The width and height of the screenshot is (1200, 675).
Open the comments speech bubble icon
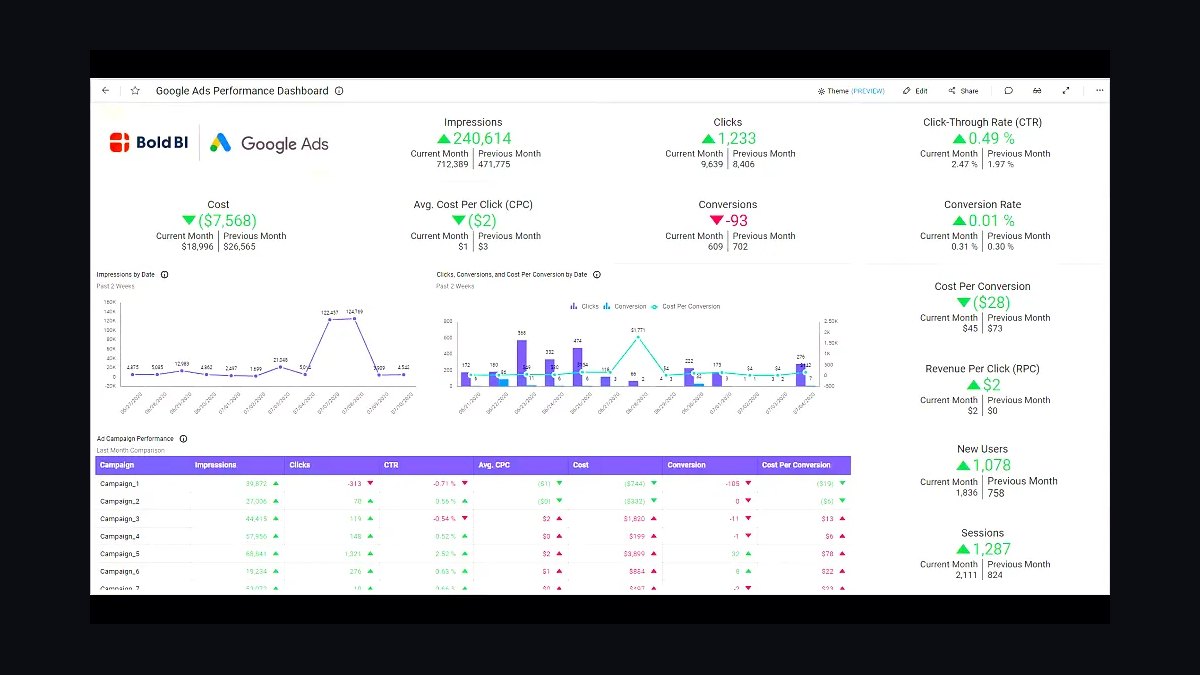[x=1009, y=91]
